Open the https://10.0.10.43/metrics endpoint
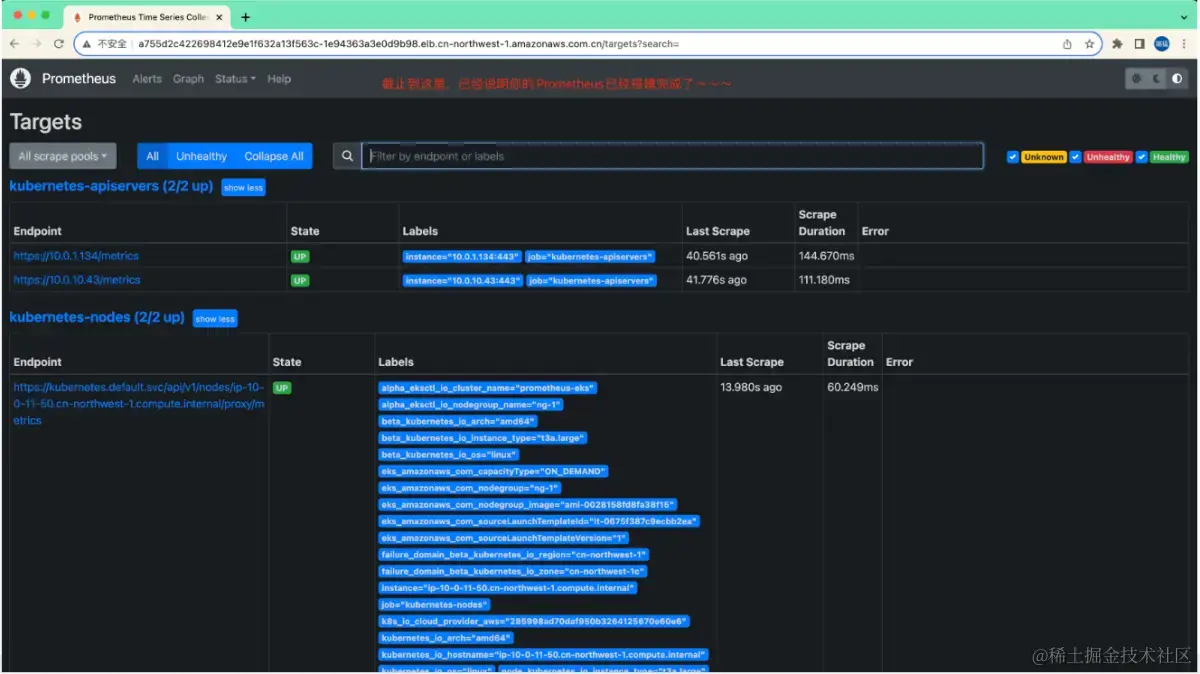 tap(77, 280)
